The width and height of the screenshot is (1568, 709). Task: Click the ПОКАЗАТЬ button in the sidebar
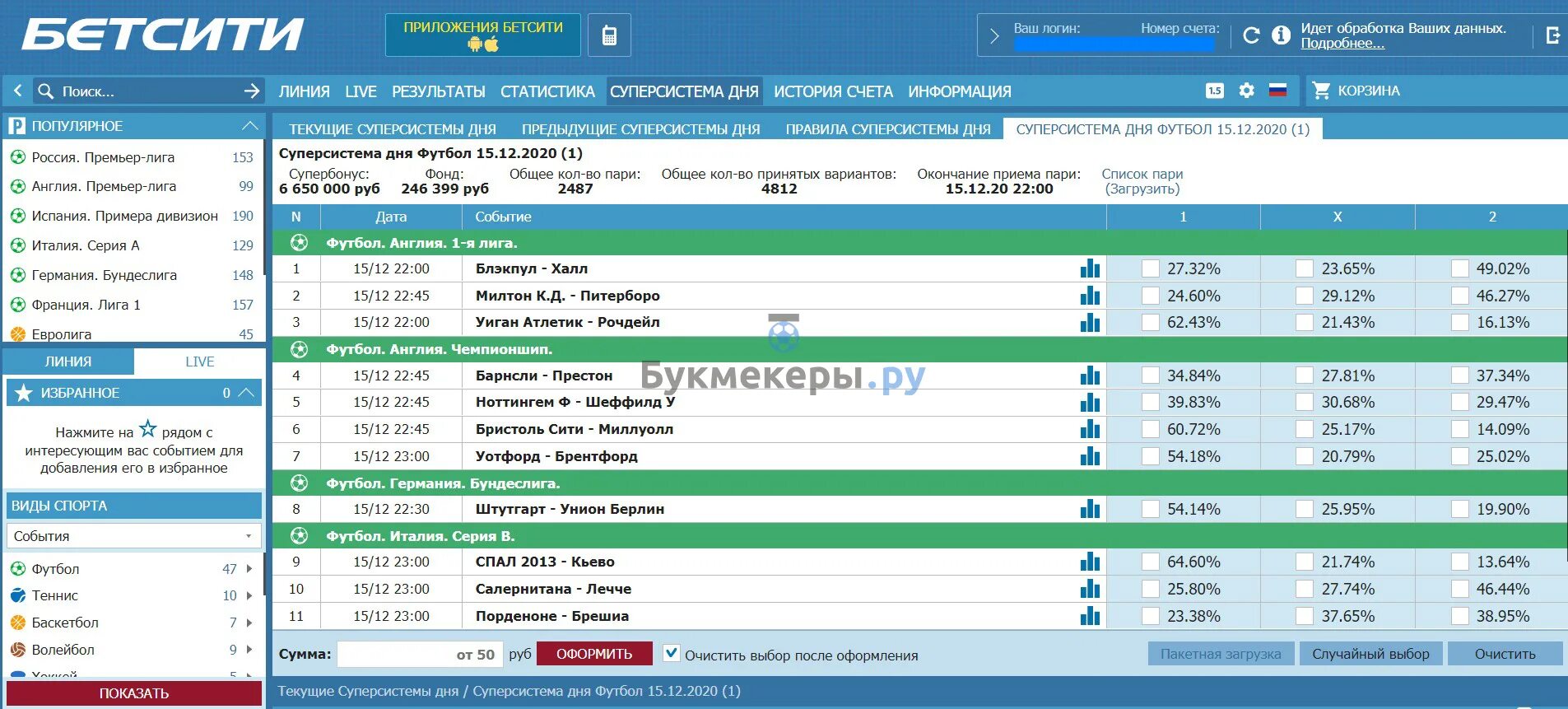coord(134,693)
